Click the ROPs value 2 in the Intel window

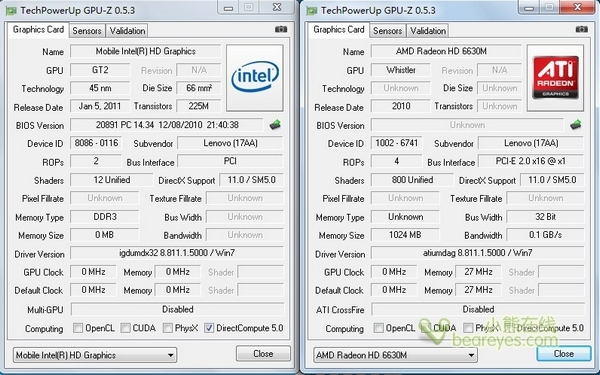click(96, 161)
